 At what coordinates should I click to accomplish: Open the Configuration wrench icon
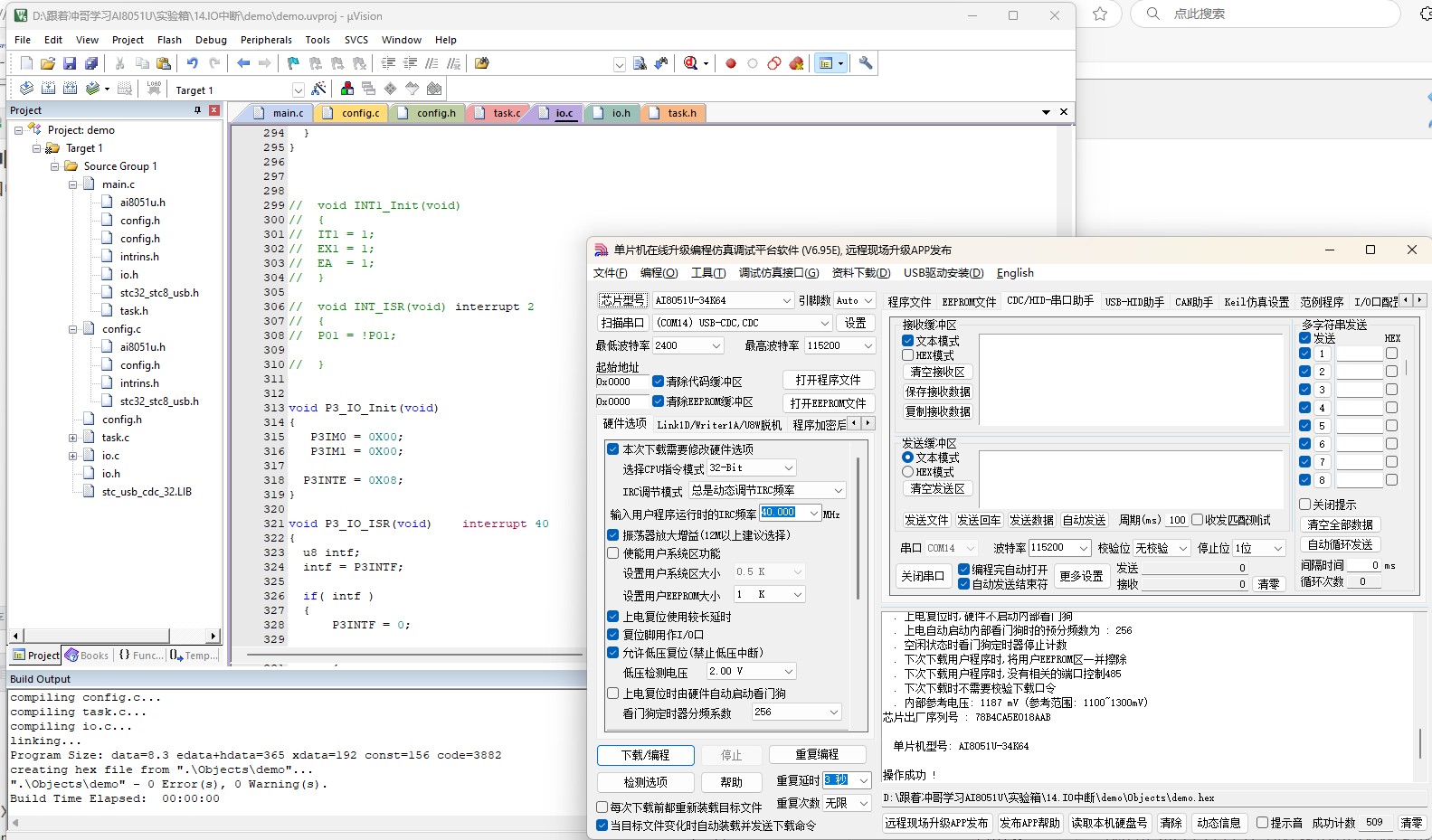click(866, 63)
